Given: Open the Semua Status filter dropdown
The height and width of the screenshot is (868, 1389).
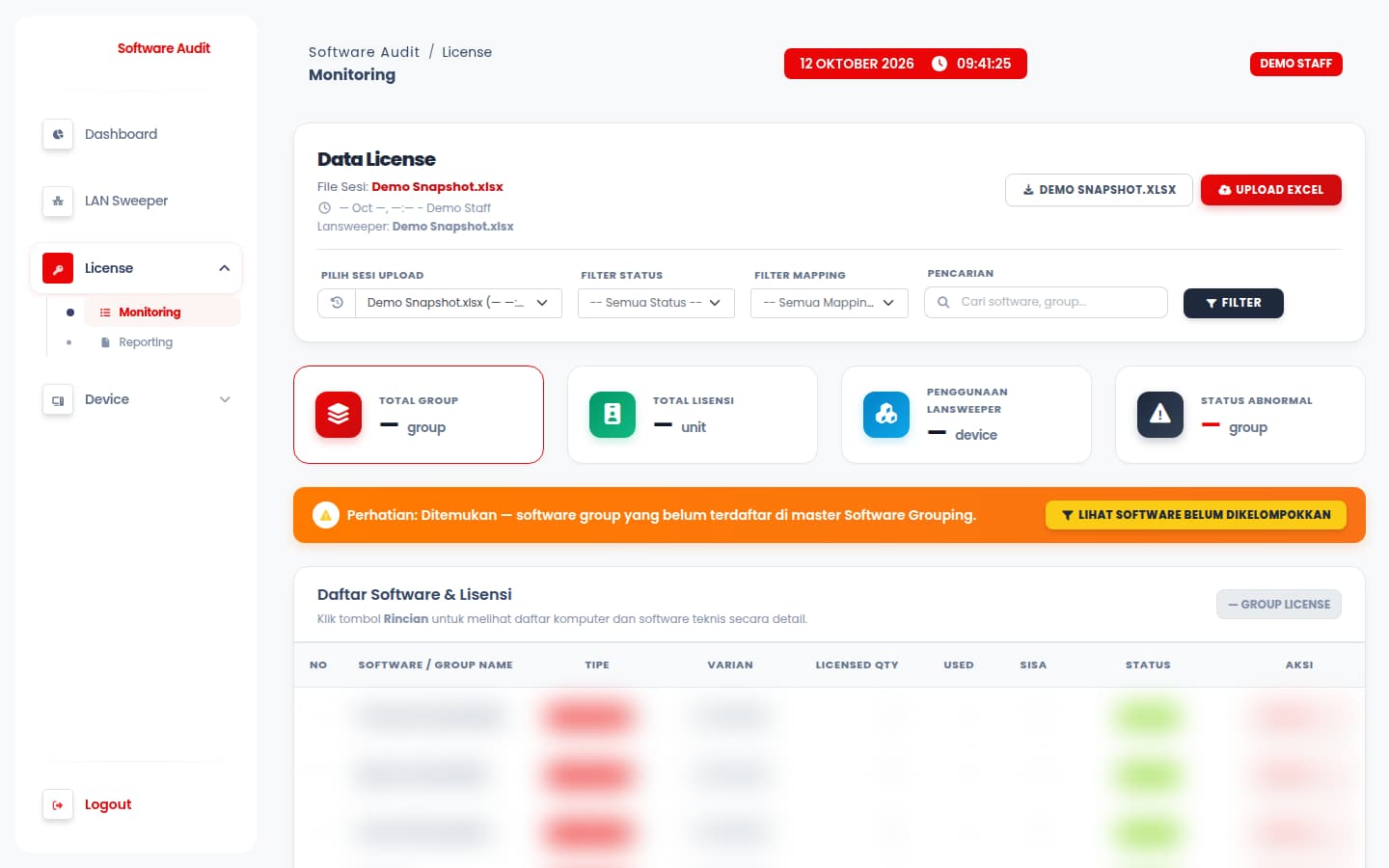Looking at the screenshot, I should [656, 303].
